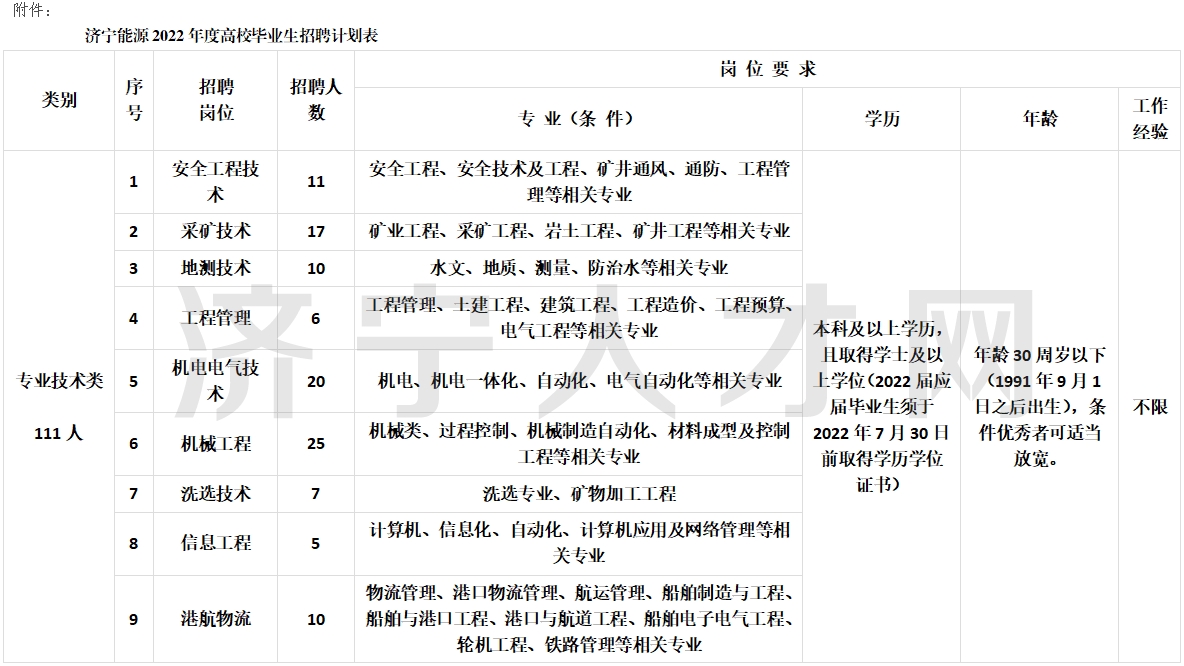The height and width of the screenshot is (666, 1184).
Task: Select the 工程管理 position cell
Action: point(215,318)
